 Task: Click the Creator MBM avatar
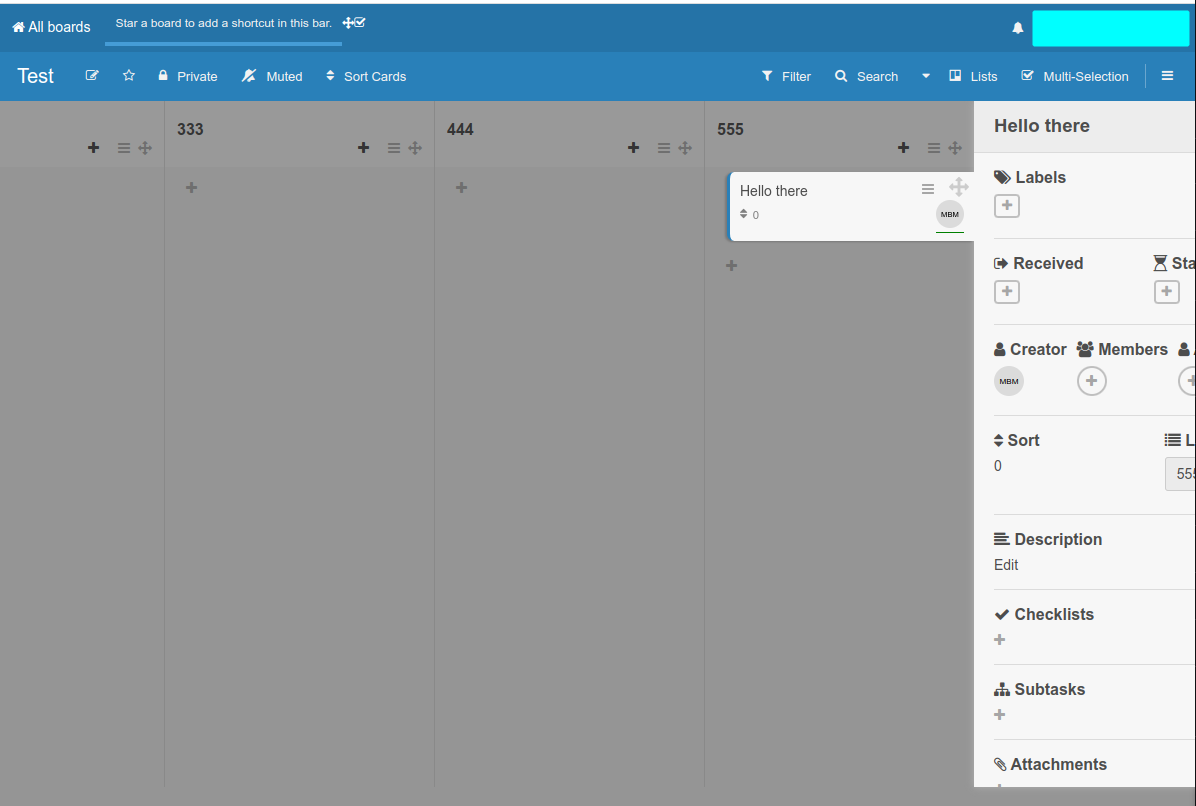click(x=1009, y=381)
